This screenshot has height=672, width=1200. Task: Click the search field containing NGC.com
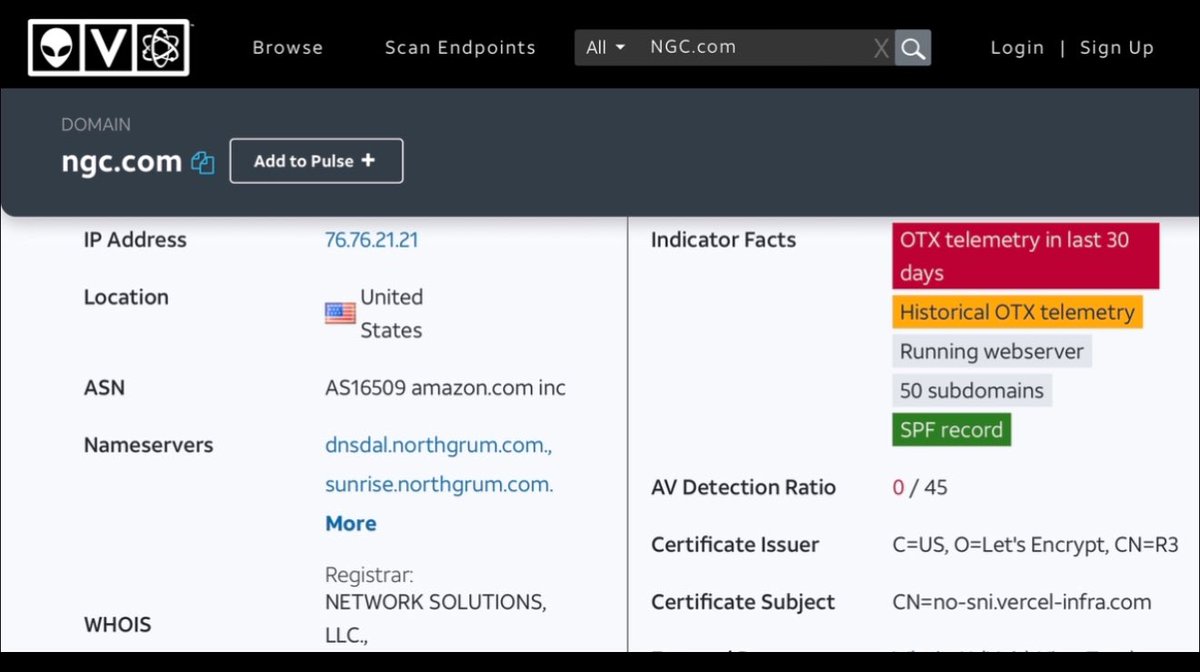(750, 48)
